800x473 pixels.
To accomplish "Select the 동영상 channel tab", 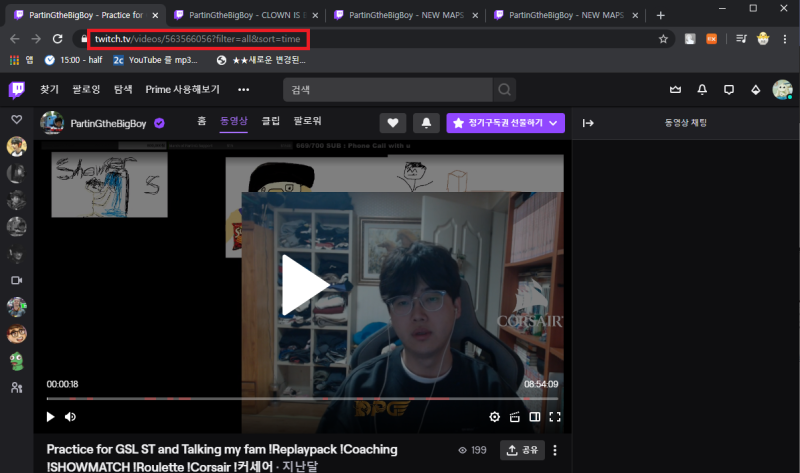I will pos(234,121).
